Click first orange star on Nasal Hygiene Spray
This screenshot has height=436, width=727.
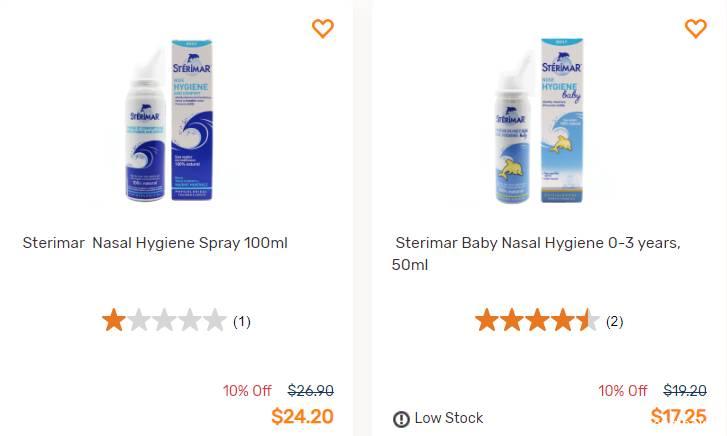click(x=113, y=321)
